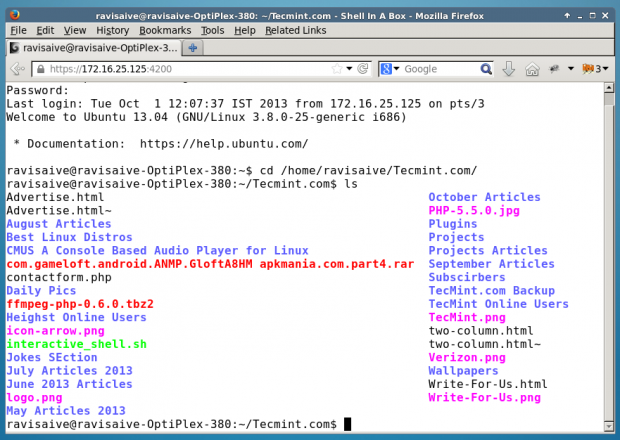Click 'Projects Articles' directory name

point(488,251)
